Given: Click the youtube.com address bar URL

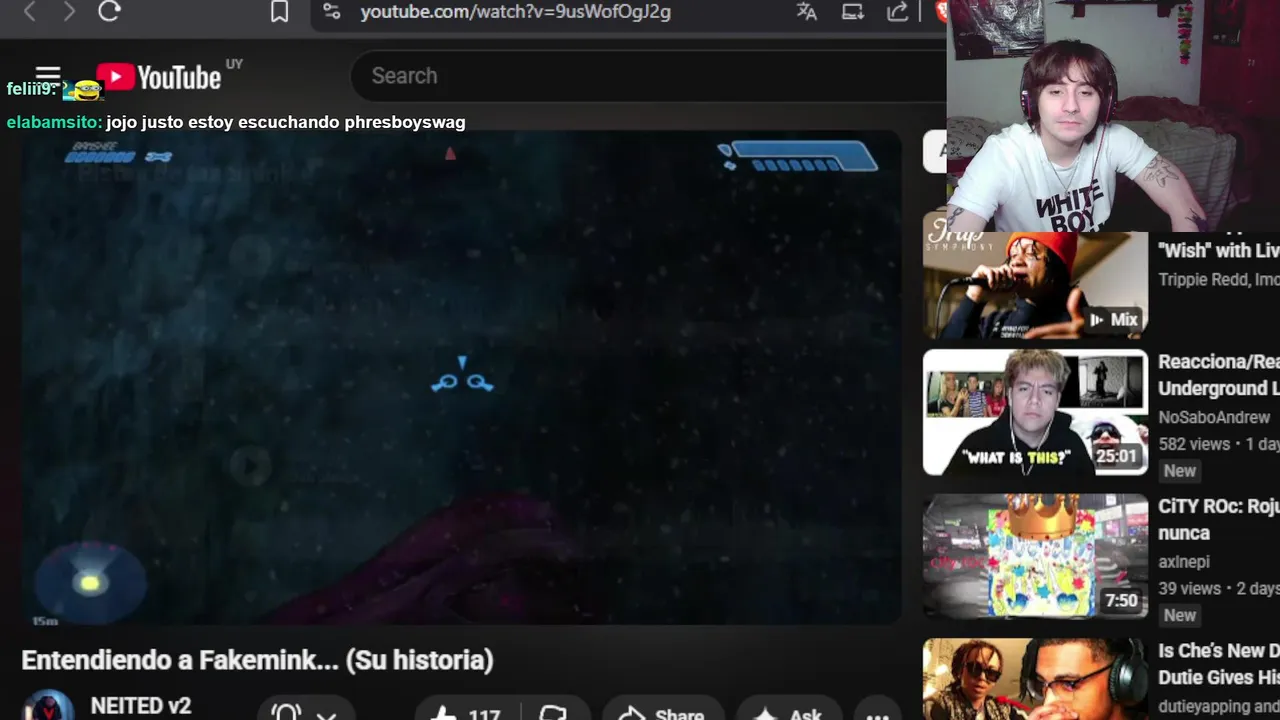Looking at the screenshot, I should click(515, 12).
